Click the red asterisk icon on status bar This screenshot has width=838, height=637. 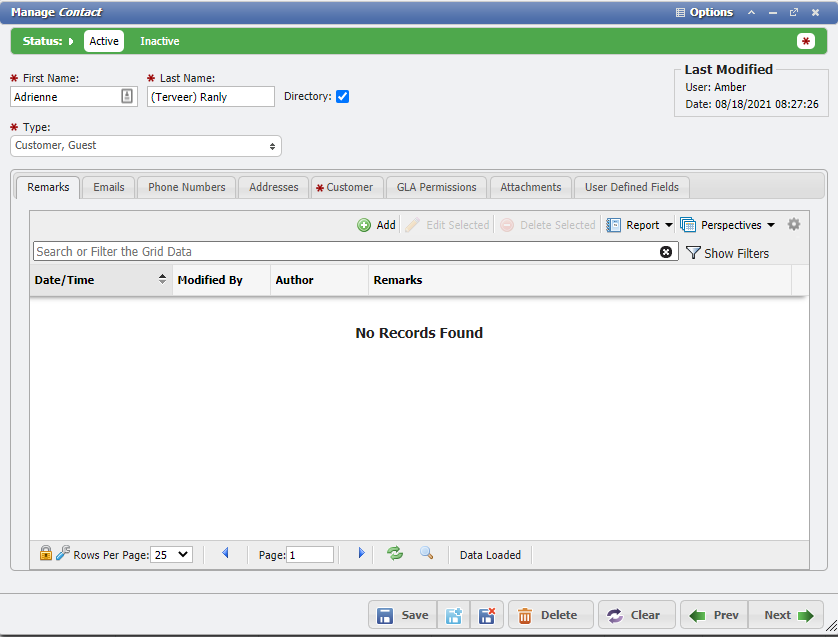coord(806,41)
